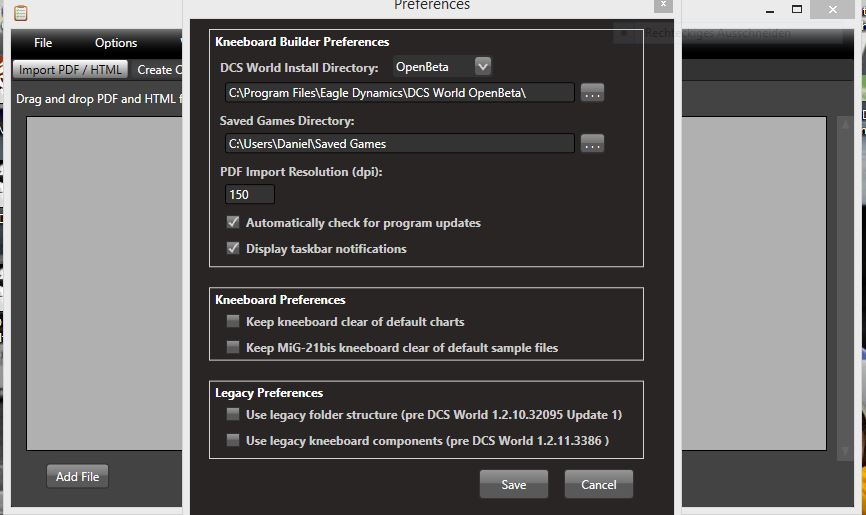The width and height of the screenshot is (866, 515).
Task: Save the preferences
Action: (x=514, y=484)
